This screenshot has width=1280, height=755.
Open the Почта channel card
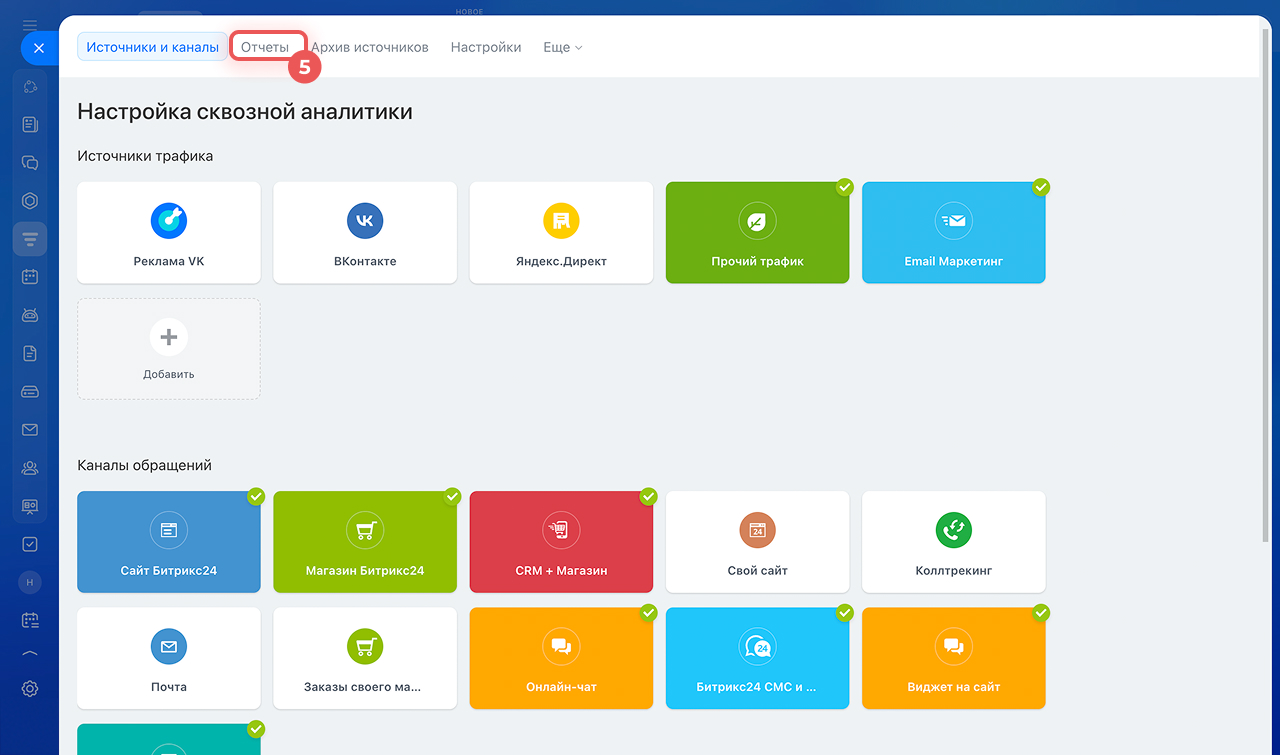[169, 658]
